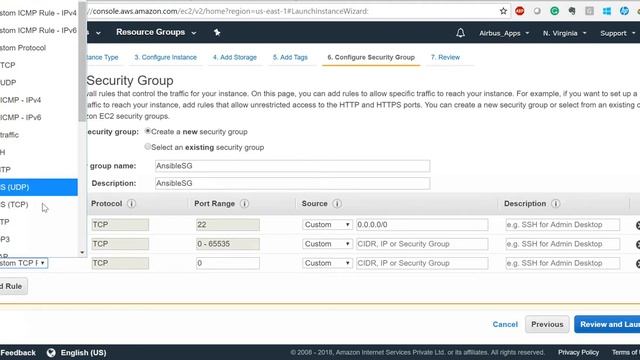Image resolution: width=640 pixels, height=360 pixels.
Task: Click the Cancel link
Action: tap(505, 324)
